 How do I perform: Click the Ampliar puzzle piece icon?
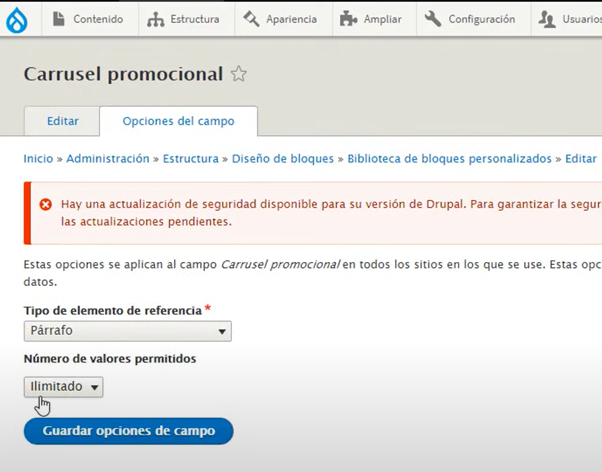tap(348, 19)
